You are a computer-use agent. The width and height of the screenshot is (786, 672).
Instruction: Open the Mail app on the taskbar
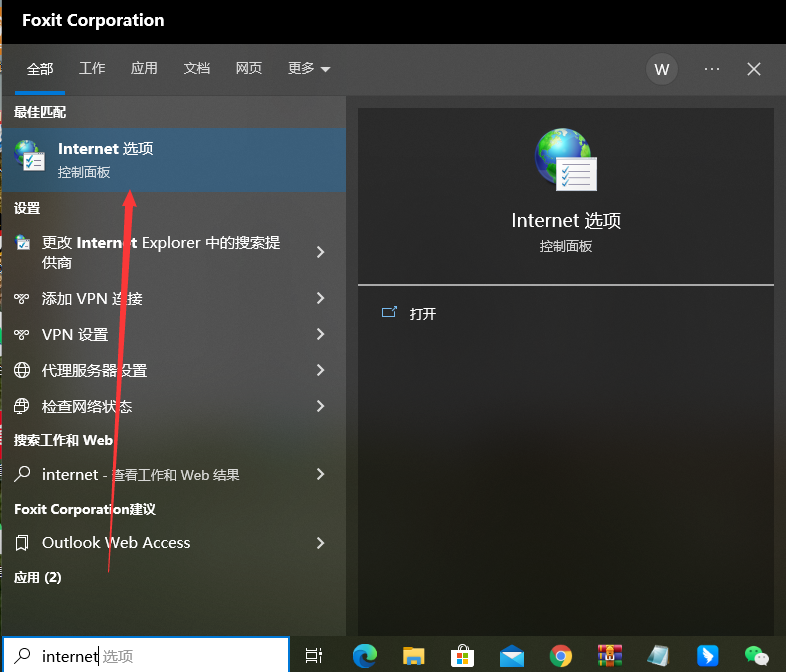click(512, 656)
